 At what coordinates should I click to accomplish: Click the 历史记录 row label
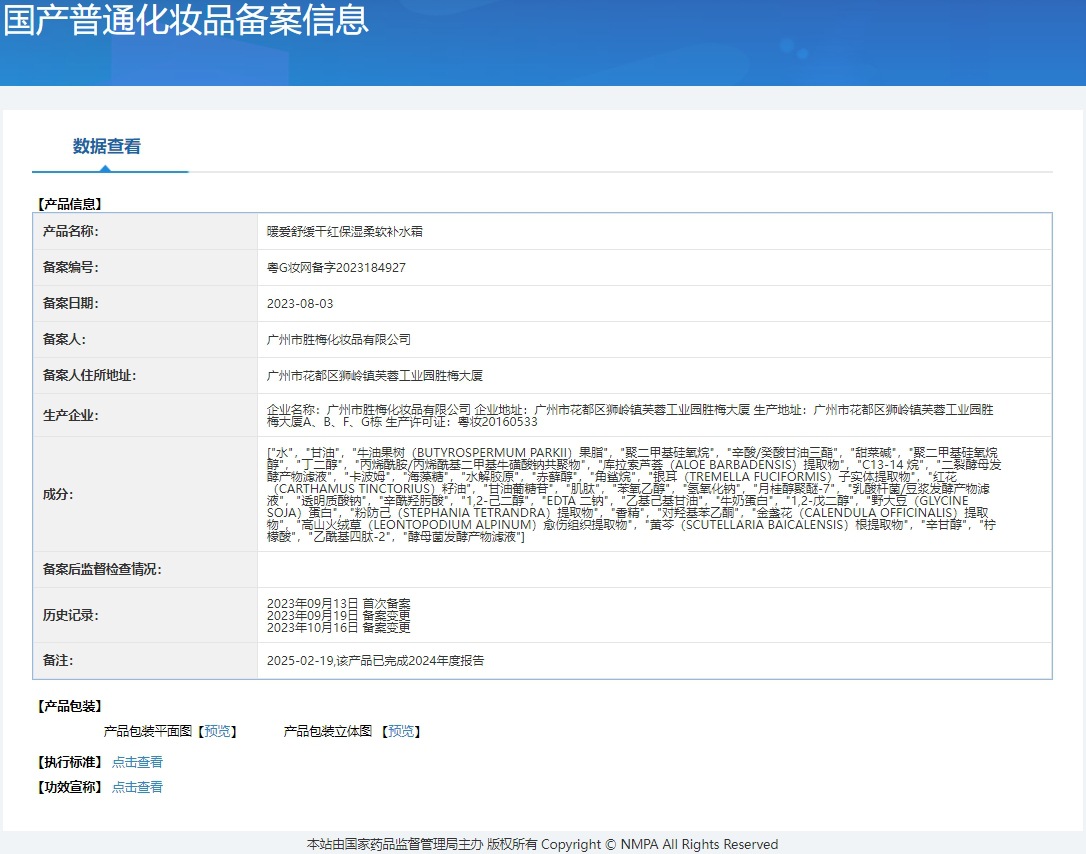tap(71, 615)
